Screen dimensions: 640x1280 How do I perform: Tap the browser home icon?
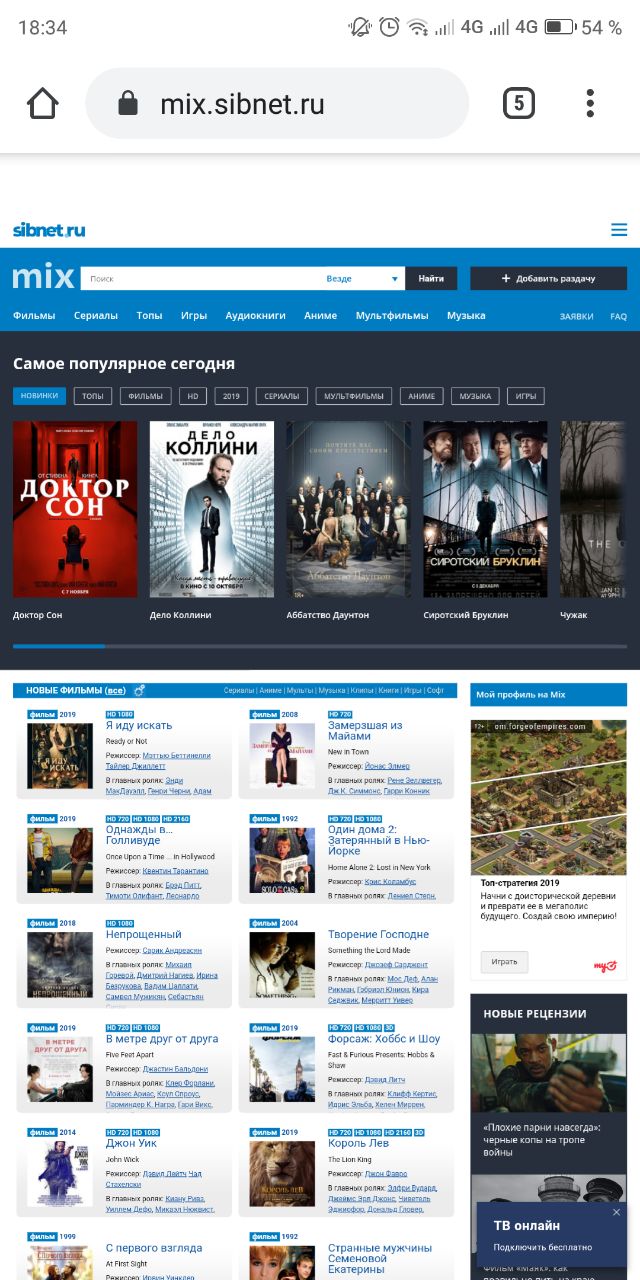tap(43, 103)
